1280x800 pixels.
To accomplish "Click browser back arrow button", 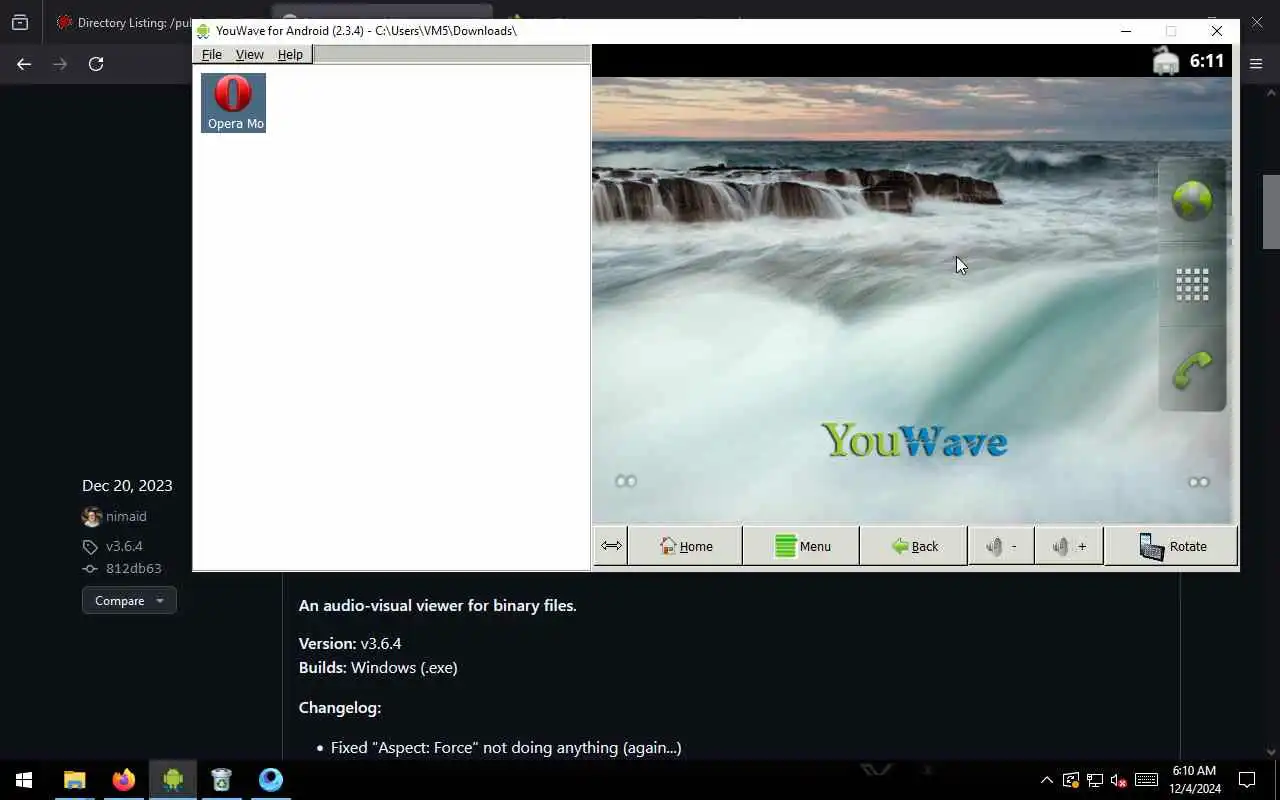I will pos(24,64).
